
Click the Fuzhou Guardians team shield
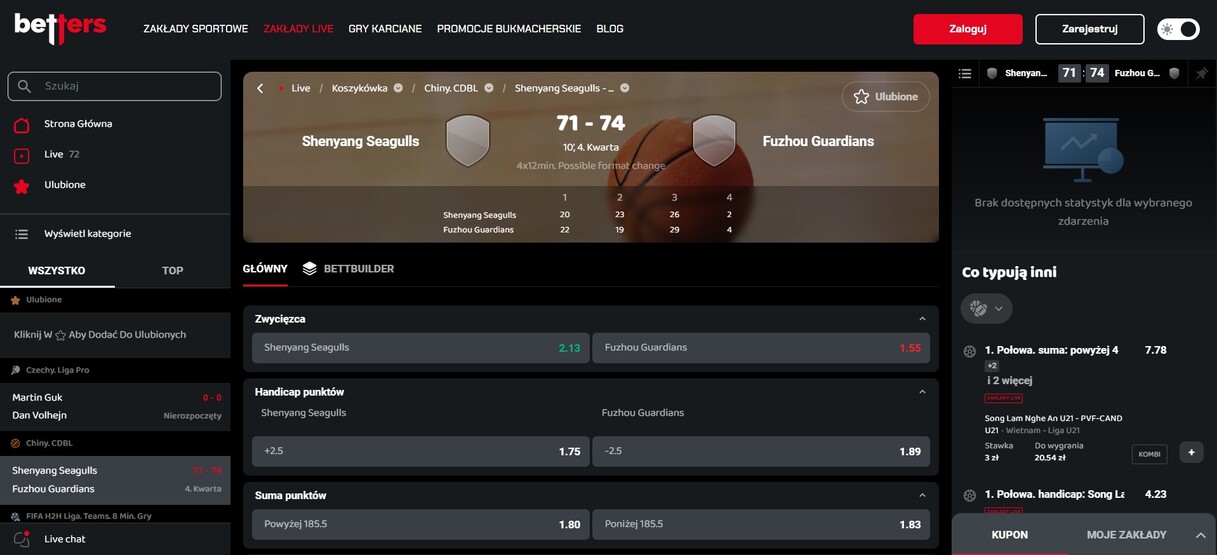(x=714, y=140)
